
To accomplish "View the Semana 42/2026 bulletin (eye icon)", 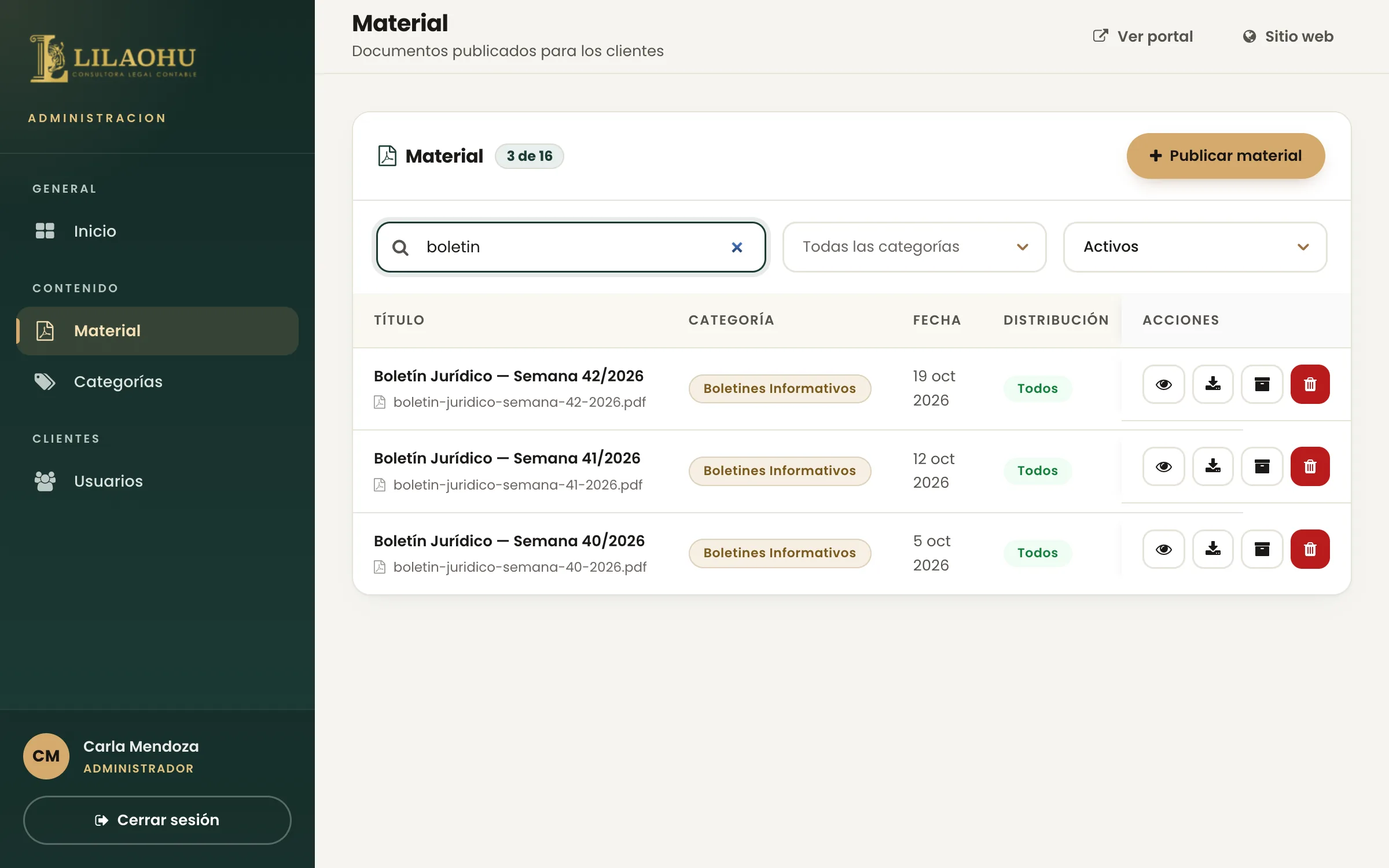I will coord(1163,384).
